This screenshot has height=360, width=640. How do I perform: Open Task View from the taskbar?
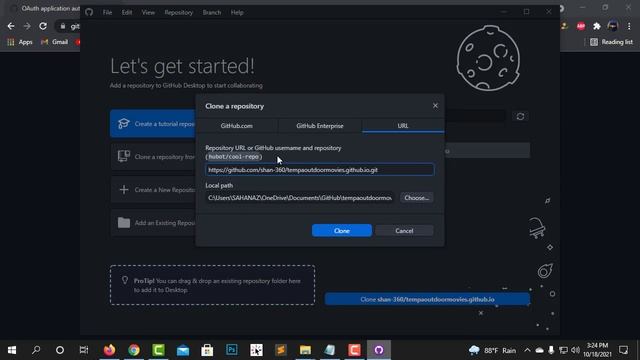click(84, 350)
